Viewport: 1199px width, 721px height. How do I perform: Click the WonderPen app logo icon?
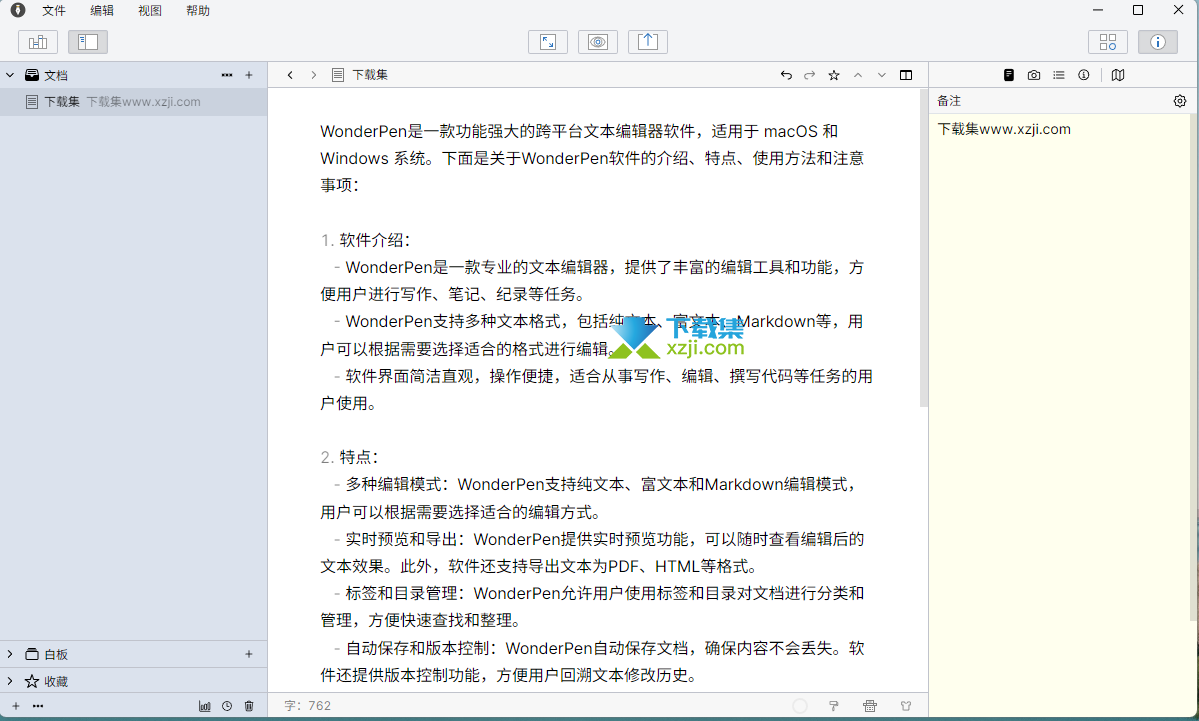coord(18,10)
